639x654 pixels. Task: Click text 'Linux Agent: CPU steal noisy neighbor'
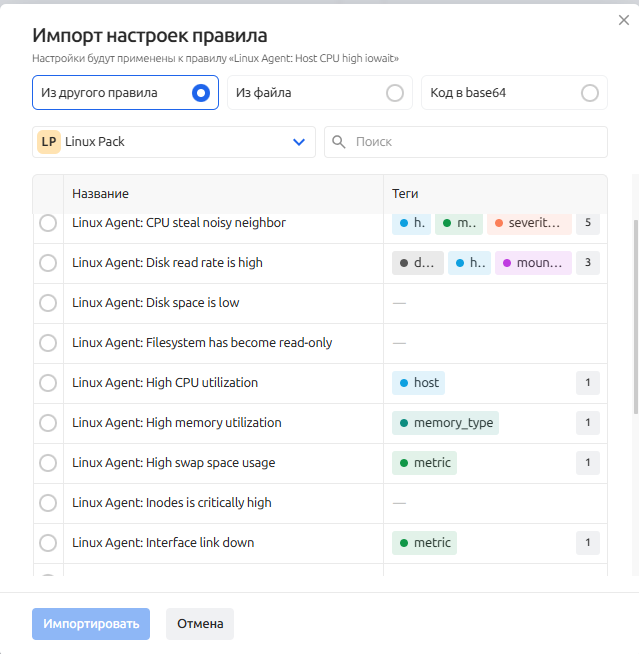[x=179, y=223]
